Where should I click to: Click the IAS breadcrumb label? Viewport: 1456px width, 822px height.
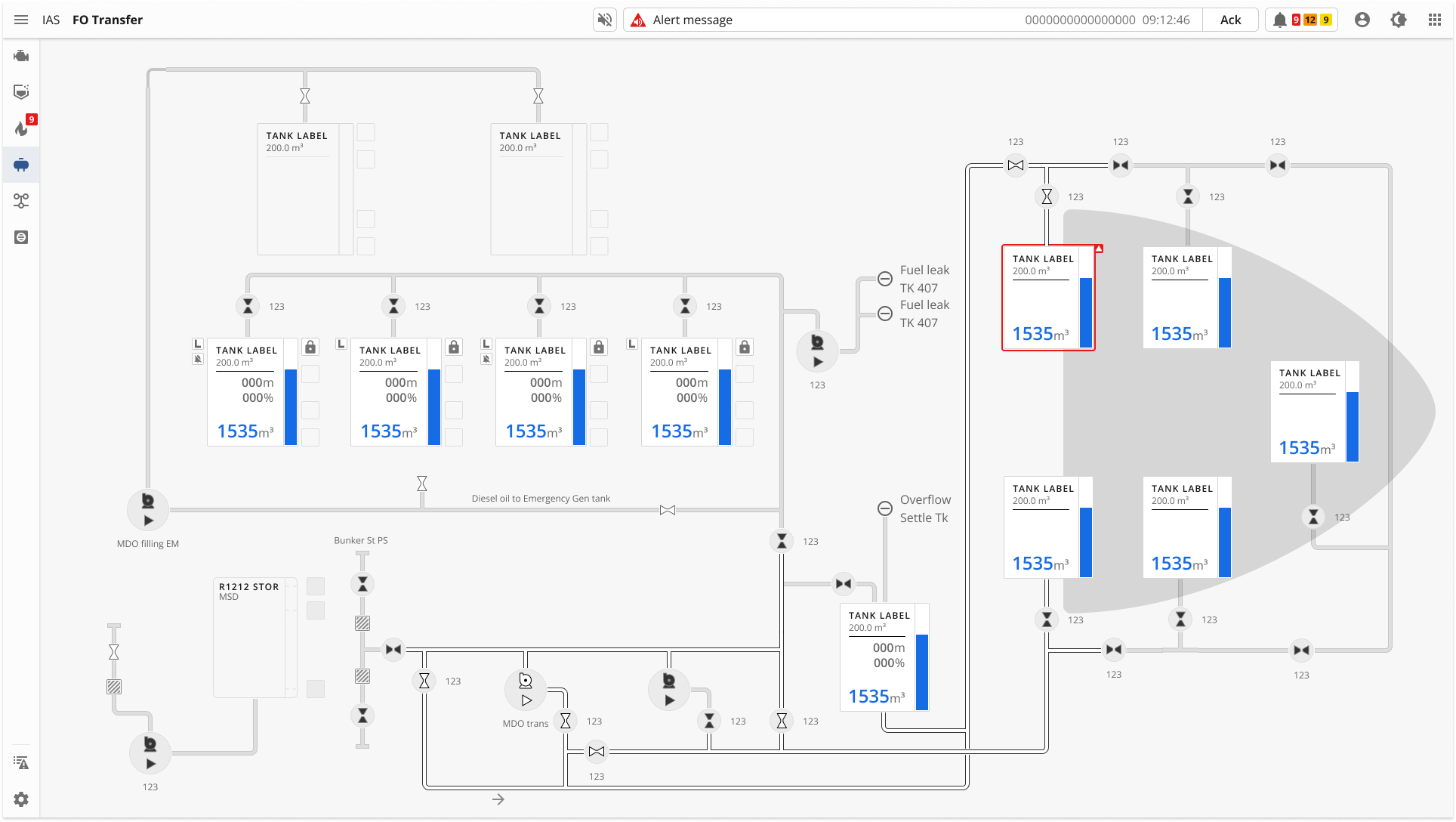point(51,20)
